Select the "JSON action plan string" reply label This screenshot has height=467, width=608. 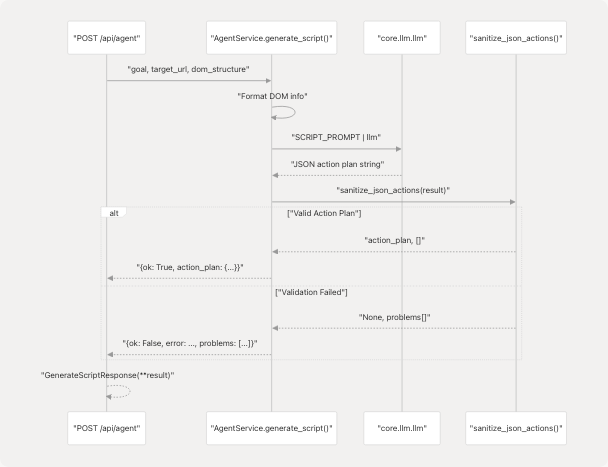pyautogui.click(x=335, y=162)
